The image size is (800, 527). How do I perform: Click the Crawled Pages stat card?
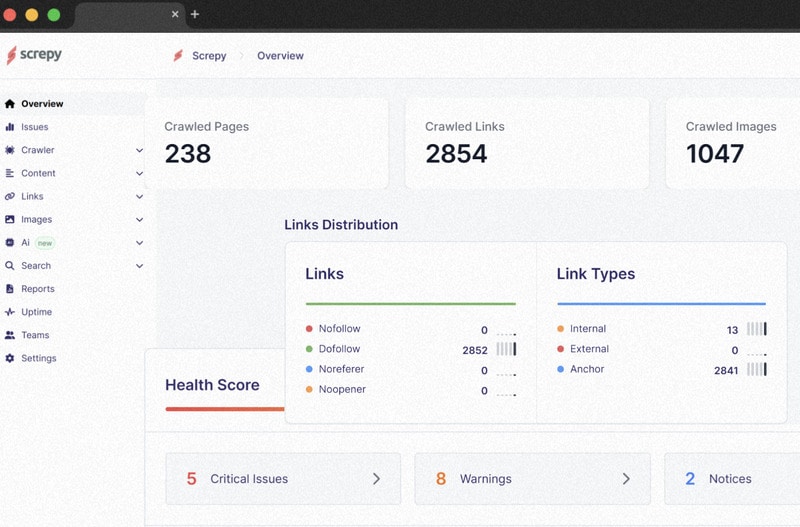tap(266, 143)
